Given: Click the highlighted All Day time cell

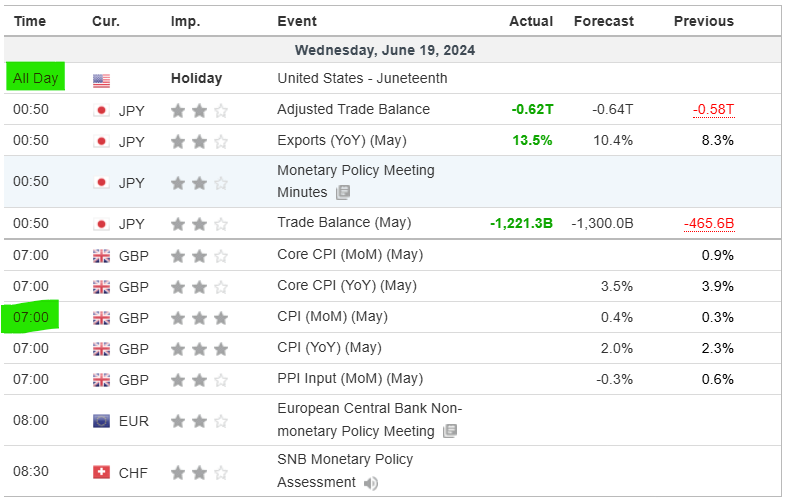Looking at the screenshot, I should pyautogui.click(x=35, y=78).
